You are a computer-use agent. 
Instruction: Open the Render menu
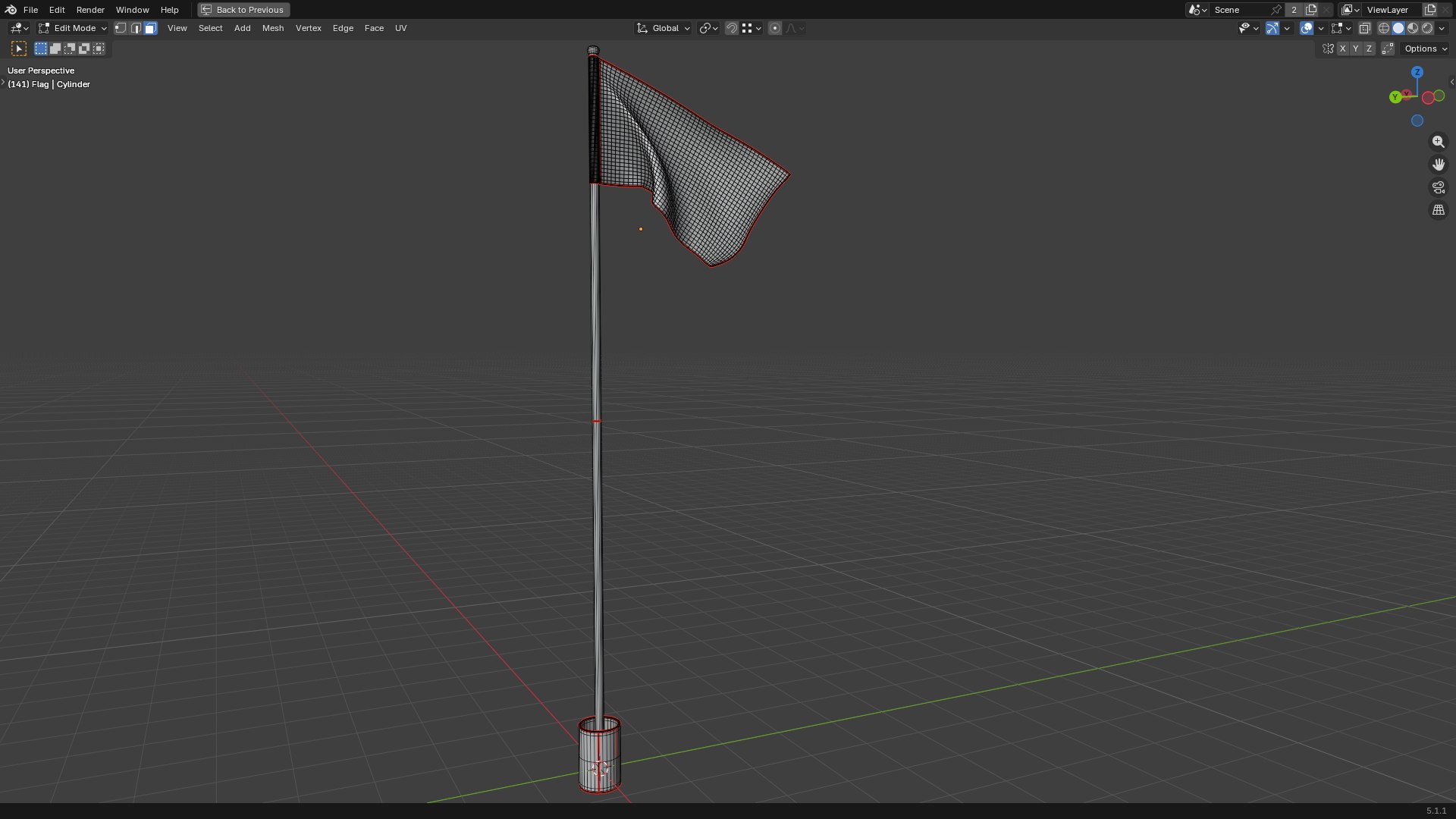coord(90,10)
